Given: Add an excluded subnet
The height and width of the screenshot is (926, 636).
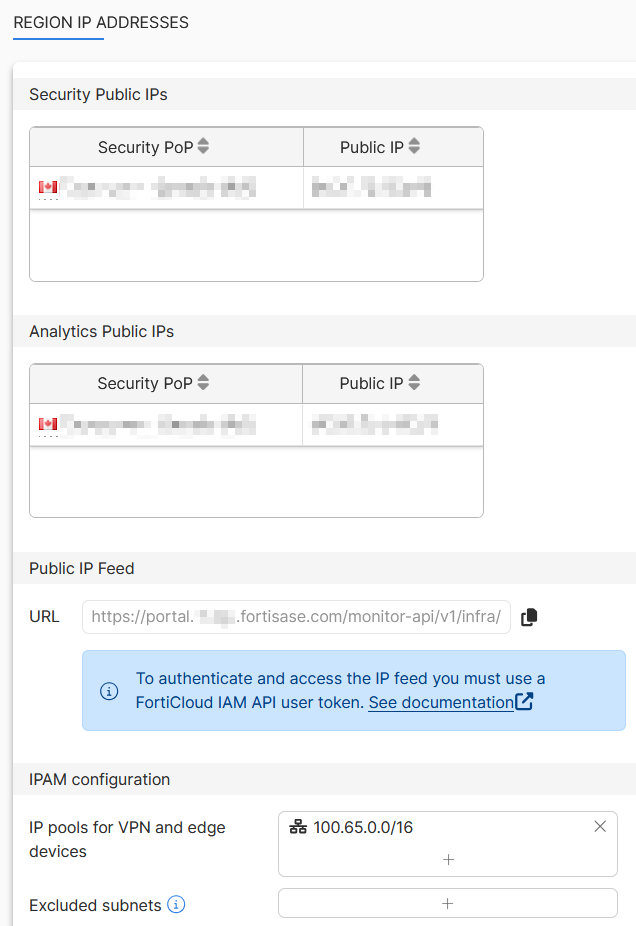Looking at the screenshot, I should pos(448,905).
